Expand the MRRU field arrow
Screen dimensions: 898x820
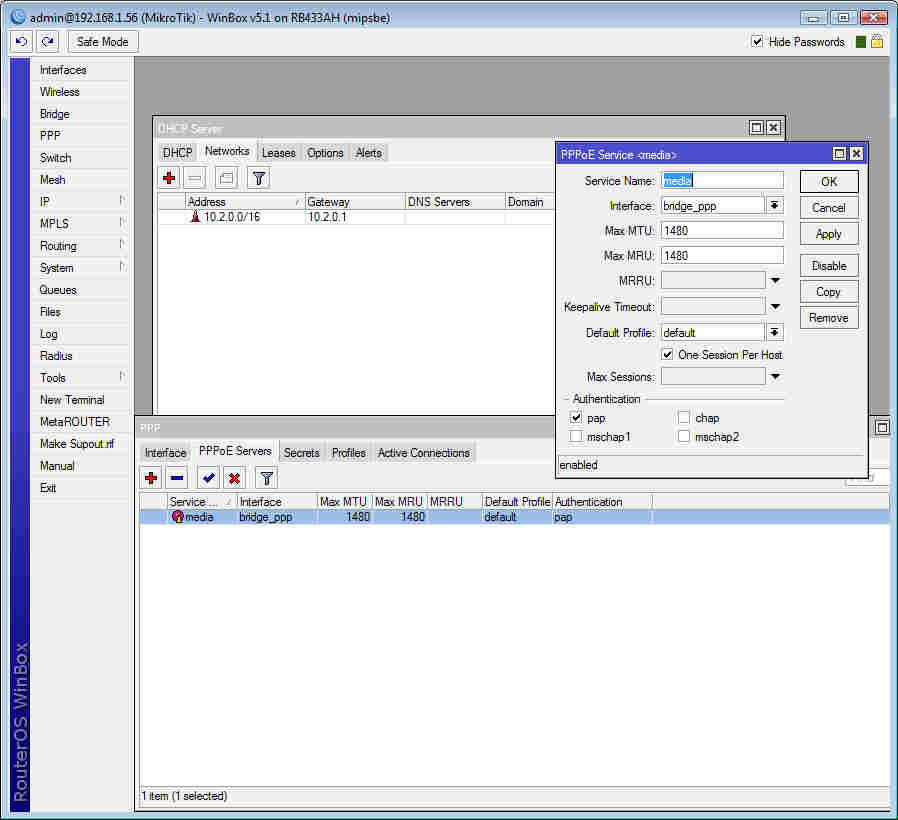(x=775, y=281)
